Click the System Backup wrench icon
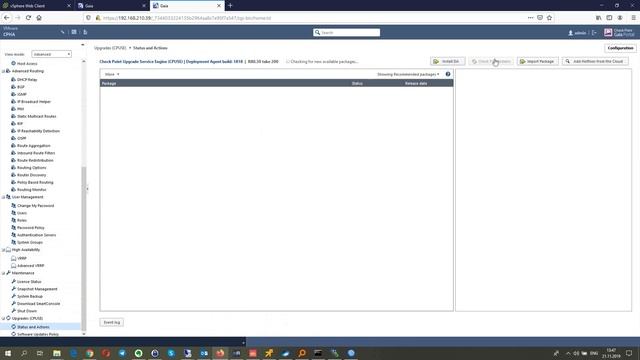Screen dimensions: 640x360 pos(13,296)
